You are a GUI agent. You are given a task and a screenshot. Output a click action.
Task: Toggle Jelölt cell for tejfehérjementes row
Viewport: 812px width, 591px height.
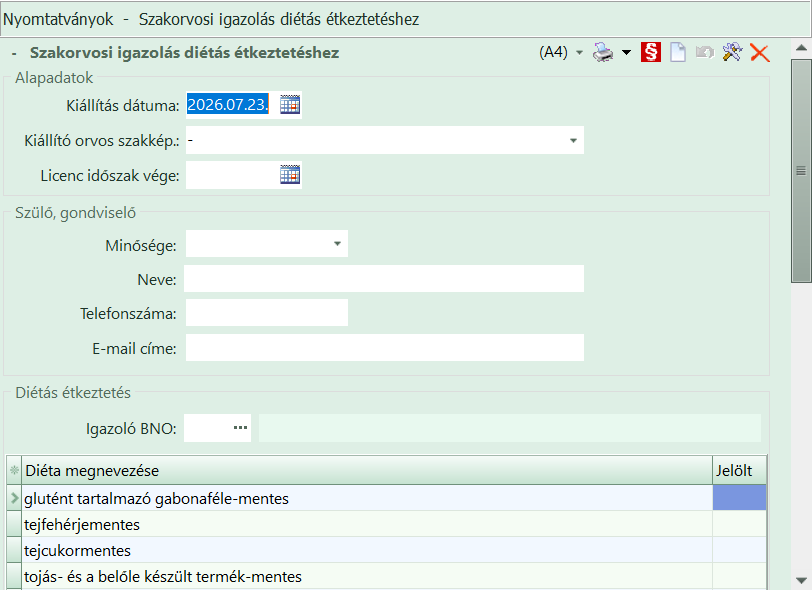click(739, 524)
